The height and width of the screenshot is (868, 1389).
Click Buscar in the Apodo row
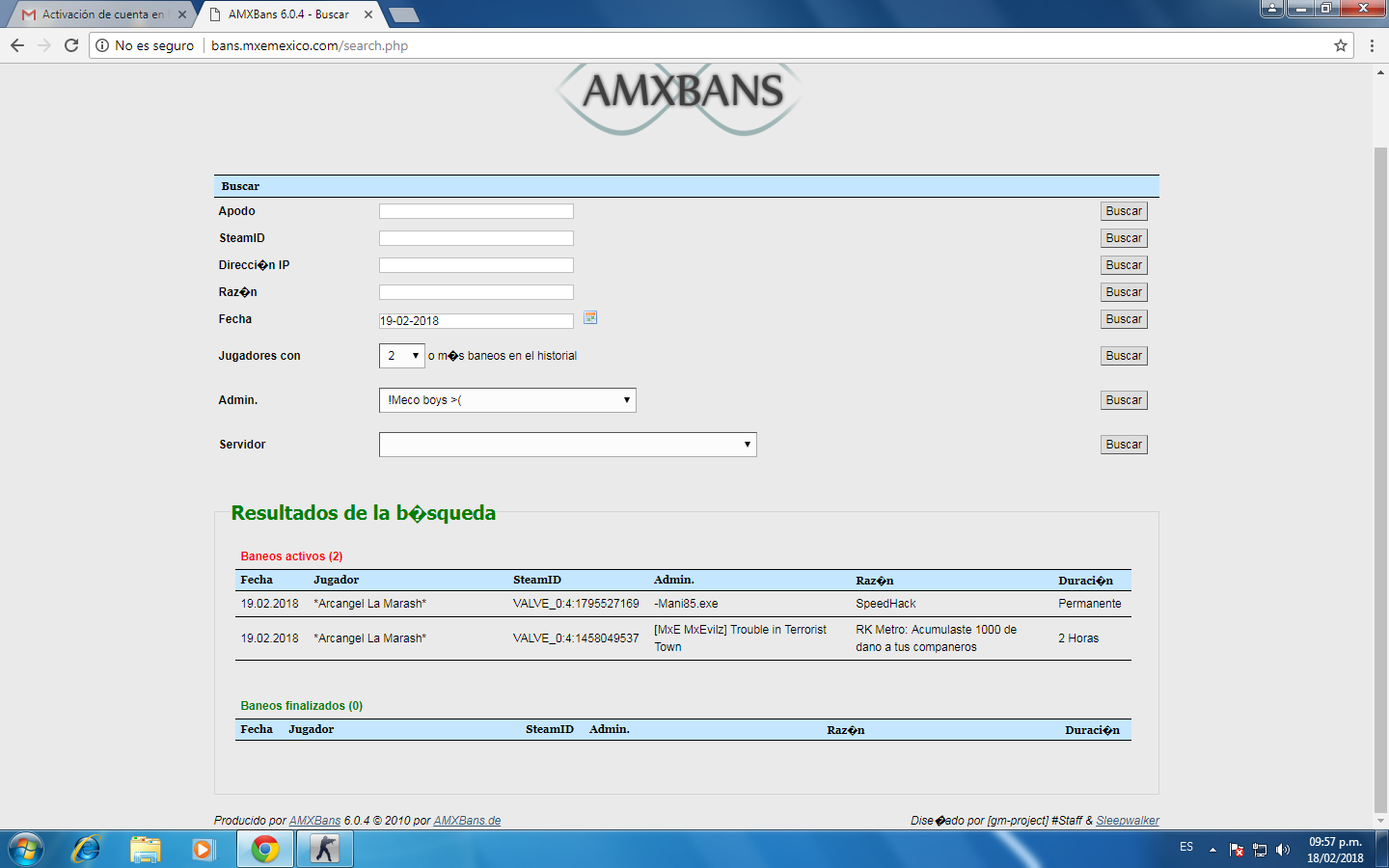1124,211
